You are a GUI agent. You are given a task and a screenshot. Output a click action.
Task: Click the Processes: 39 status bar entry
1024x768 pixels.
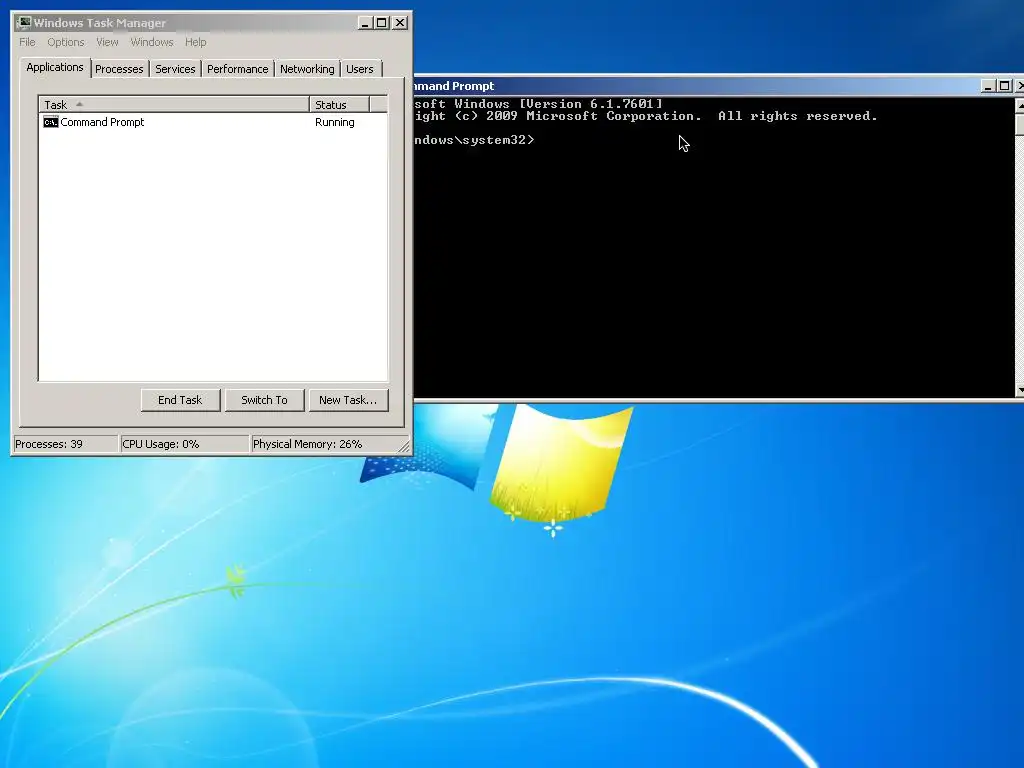pyautogui.click(x=65, y=444)
